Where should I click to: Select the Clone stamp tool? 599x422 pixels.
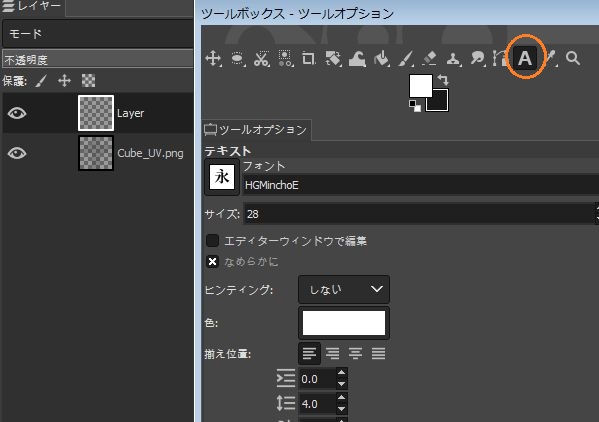pos(453,59)
